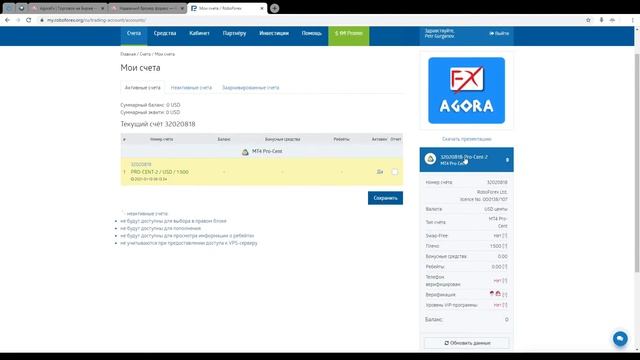Click info bracket next to Уровень VIP-программы

pos(505,305)
